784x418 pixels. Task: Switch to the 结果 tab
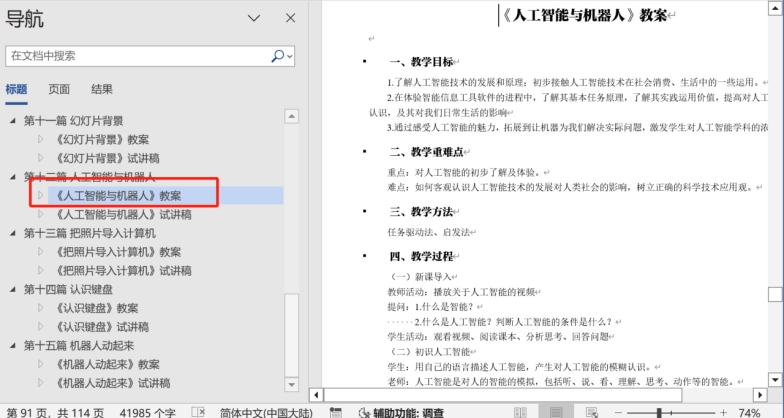tap(102, 89)
